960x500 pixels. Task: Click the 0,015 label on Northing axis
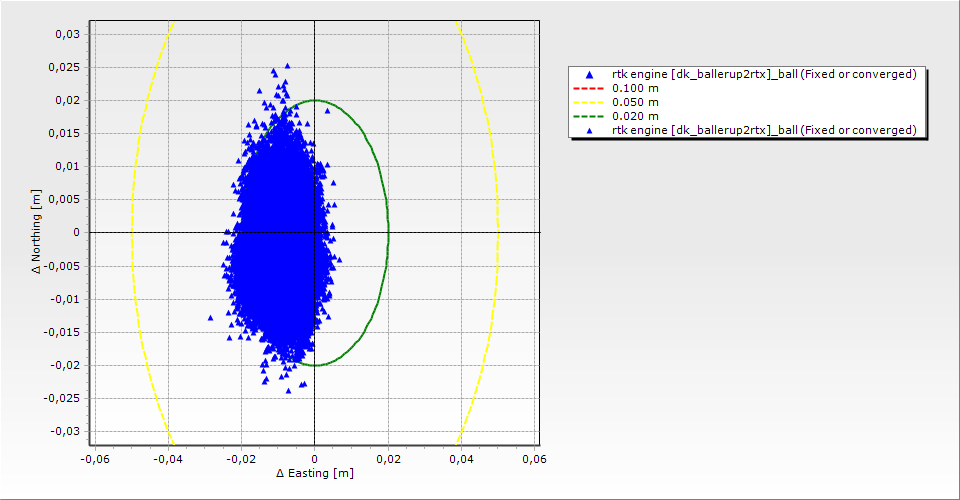(64, 133)
